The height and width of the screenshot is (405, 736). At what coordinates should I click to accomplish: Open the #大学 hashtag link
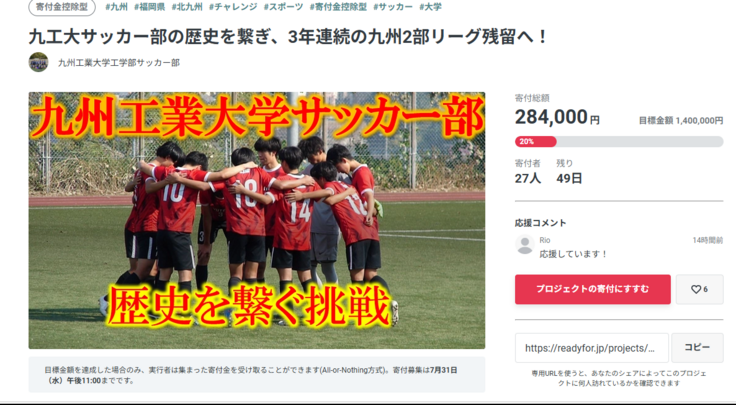[430, 7]
